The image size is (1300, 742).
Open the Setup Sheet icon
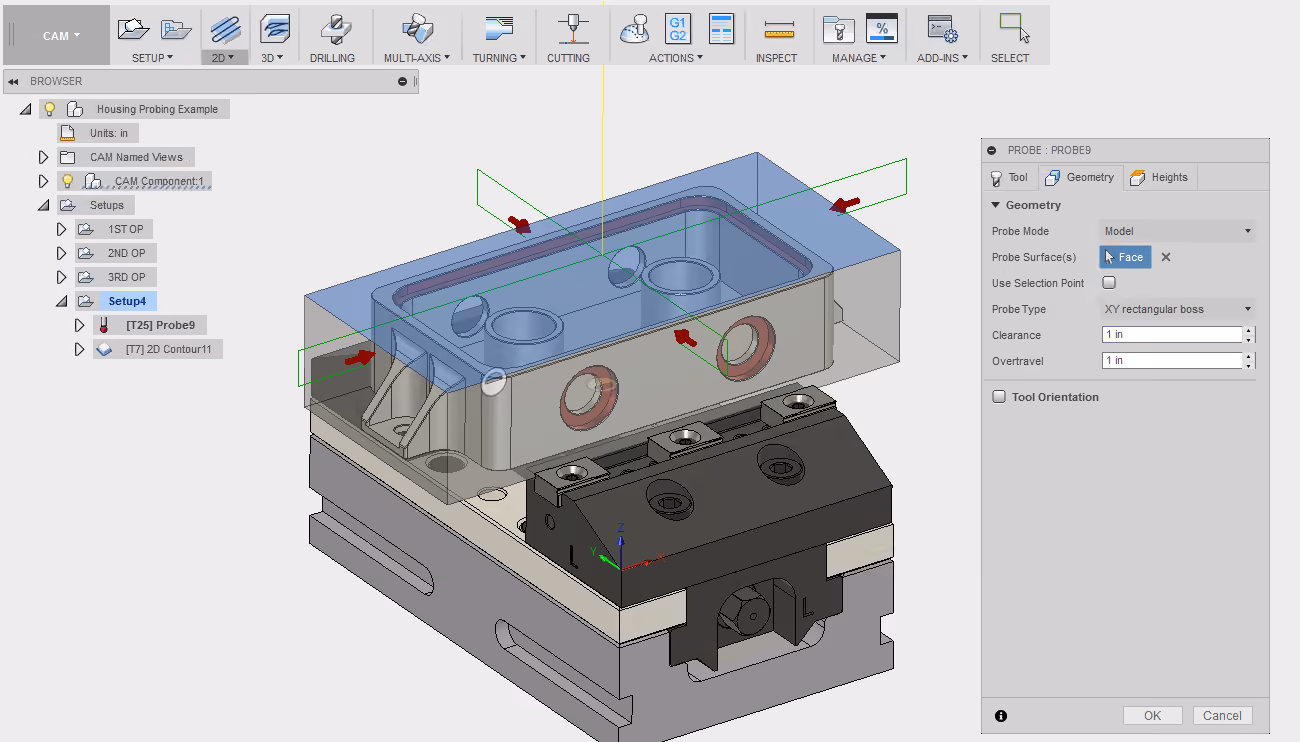tap(721, 29)
